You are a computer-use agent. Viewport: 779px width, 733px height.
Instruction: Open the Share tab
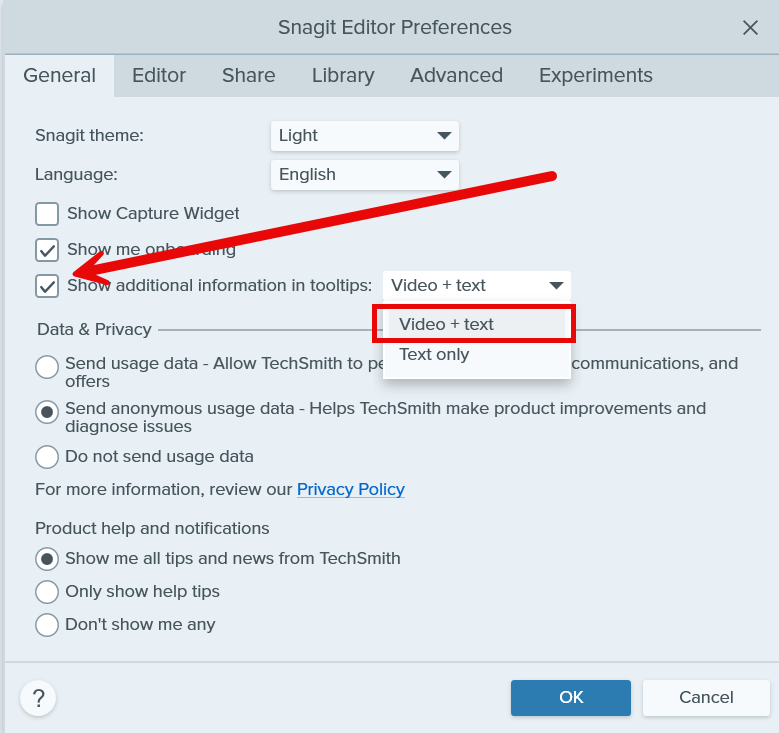(249, 75)
